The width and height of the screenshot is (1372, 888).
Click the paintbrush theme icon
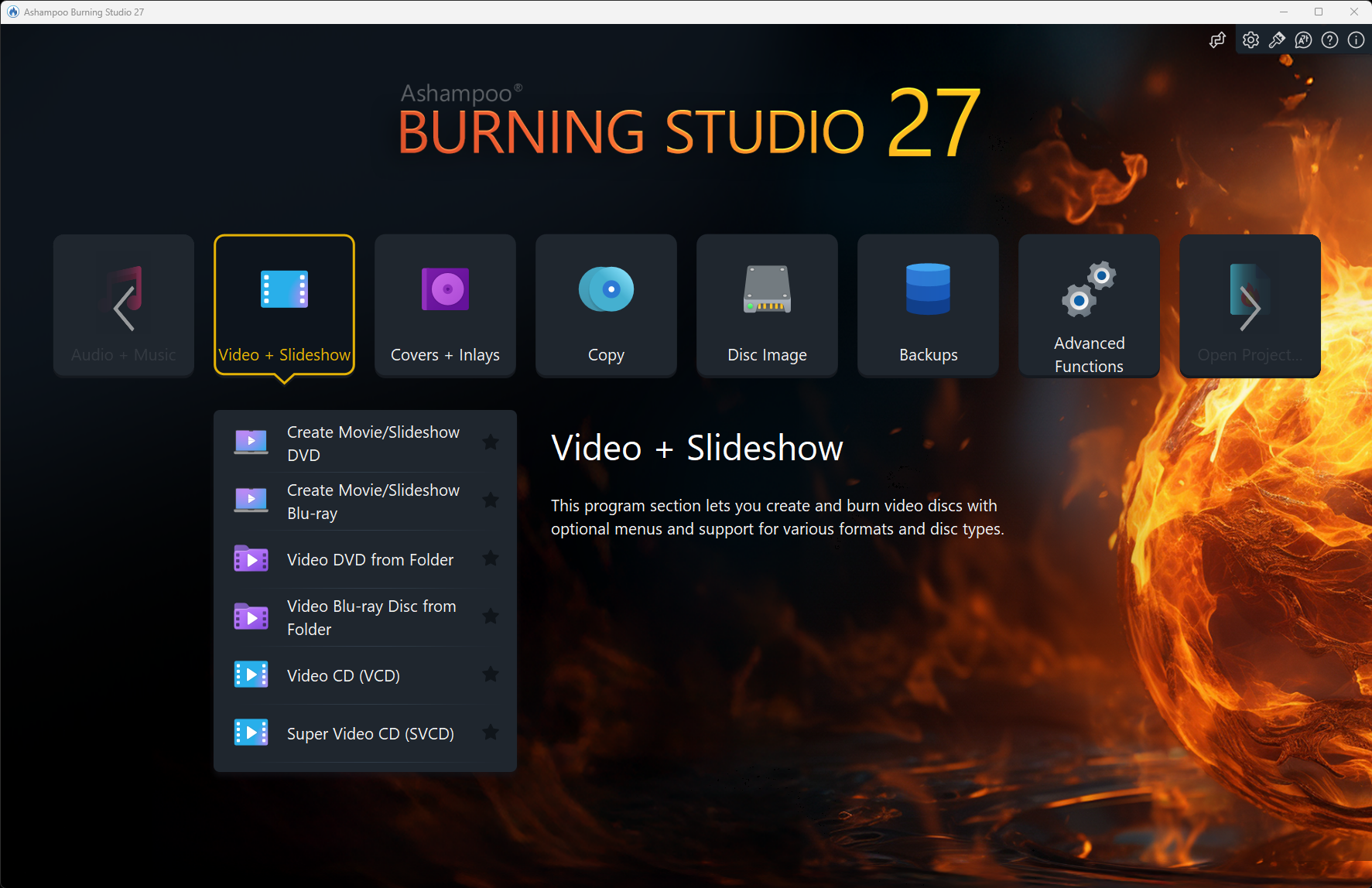pos(1277,39)
